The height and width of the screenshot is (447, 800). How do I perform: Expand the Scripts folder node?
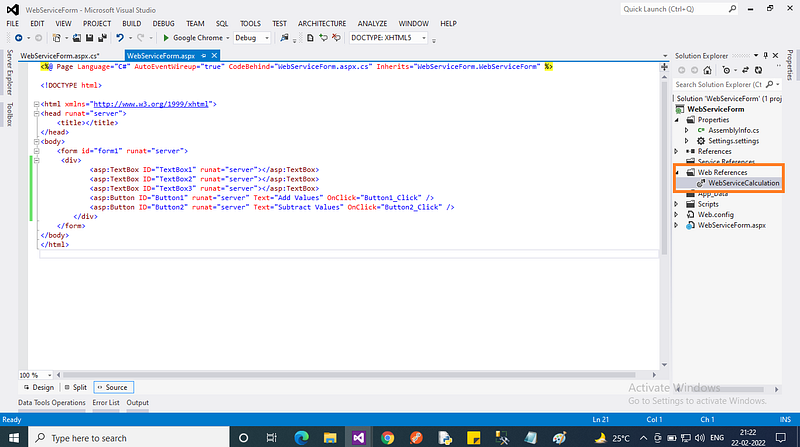coord(677,204)
